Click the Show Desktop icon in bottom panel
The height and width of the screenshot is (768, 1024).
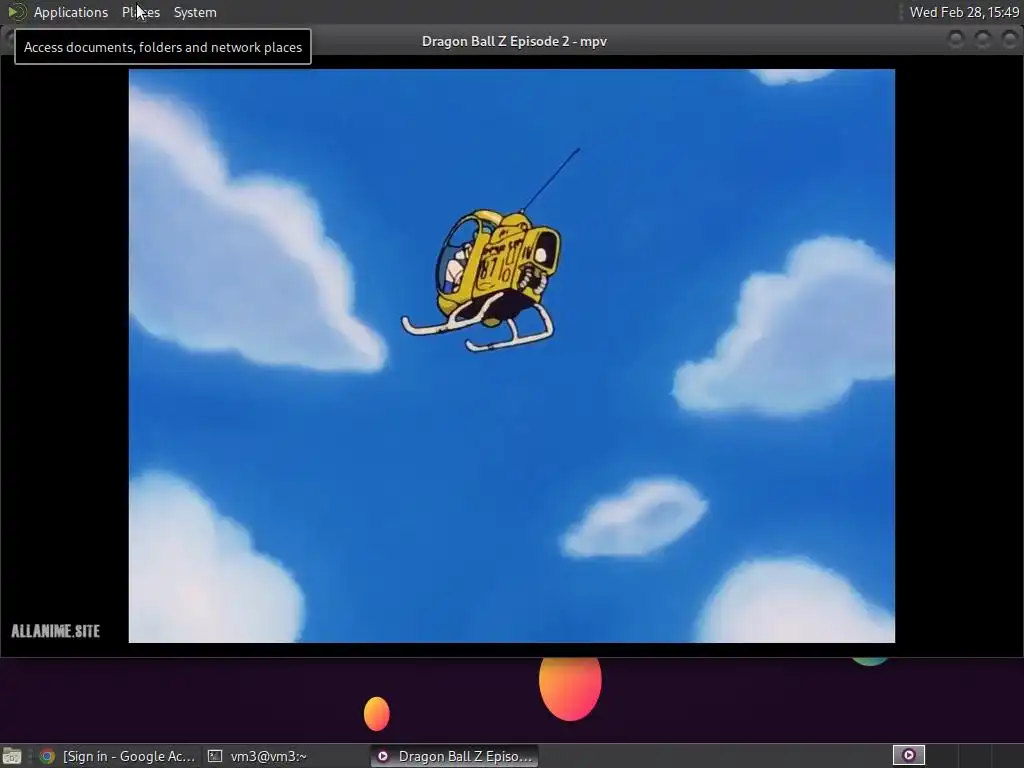click(12, 756)
